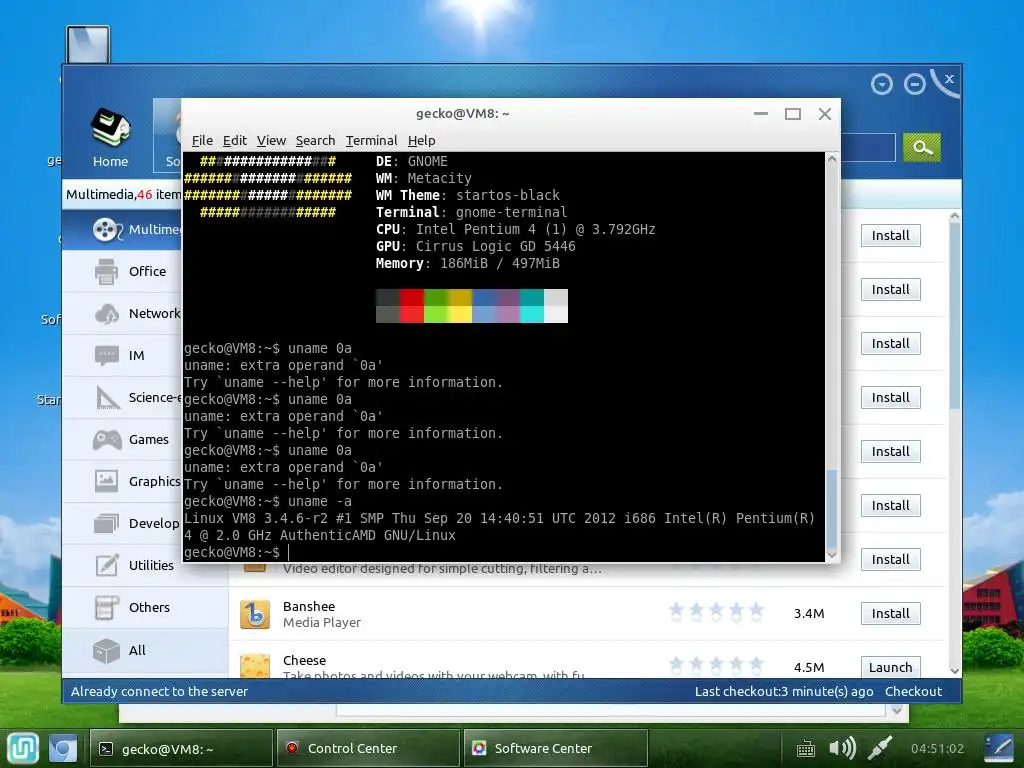Select the Development category icon
Image resolution: width=1024 pixels, height=768 pixels.
pyautogui.click(x=106, y=523)
